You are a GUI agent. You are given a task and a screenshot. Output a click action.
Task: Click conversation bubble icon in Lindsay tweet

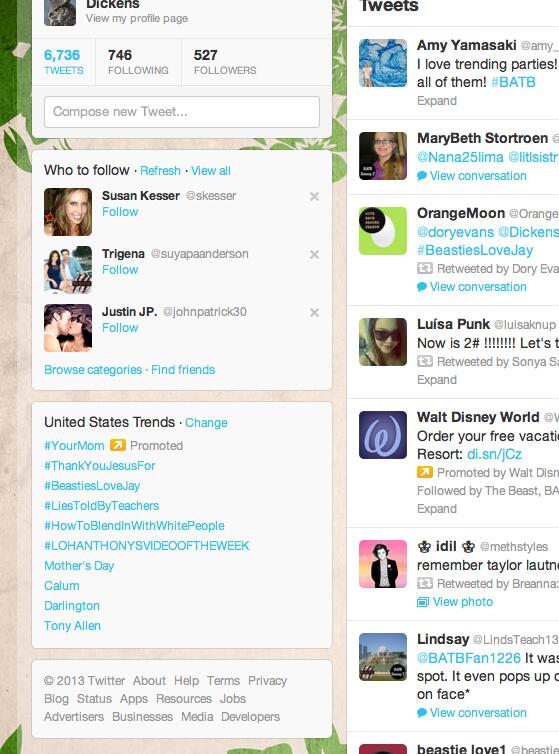422,713
